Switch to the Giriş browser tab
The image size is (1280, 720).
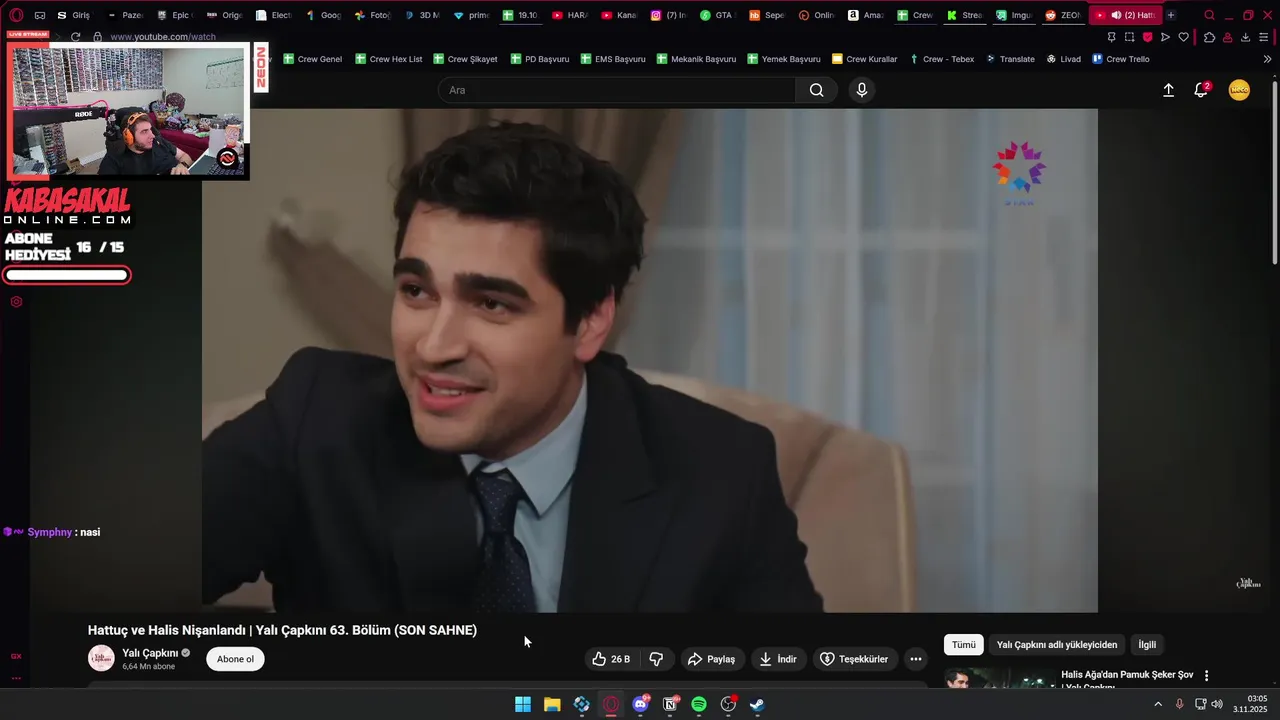coord(73,15)
